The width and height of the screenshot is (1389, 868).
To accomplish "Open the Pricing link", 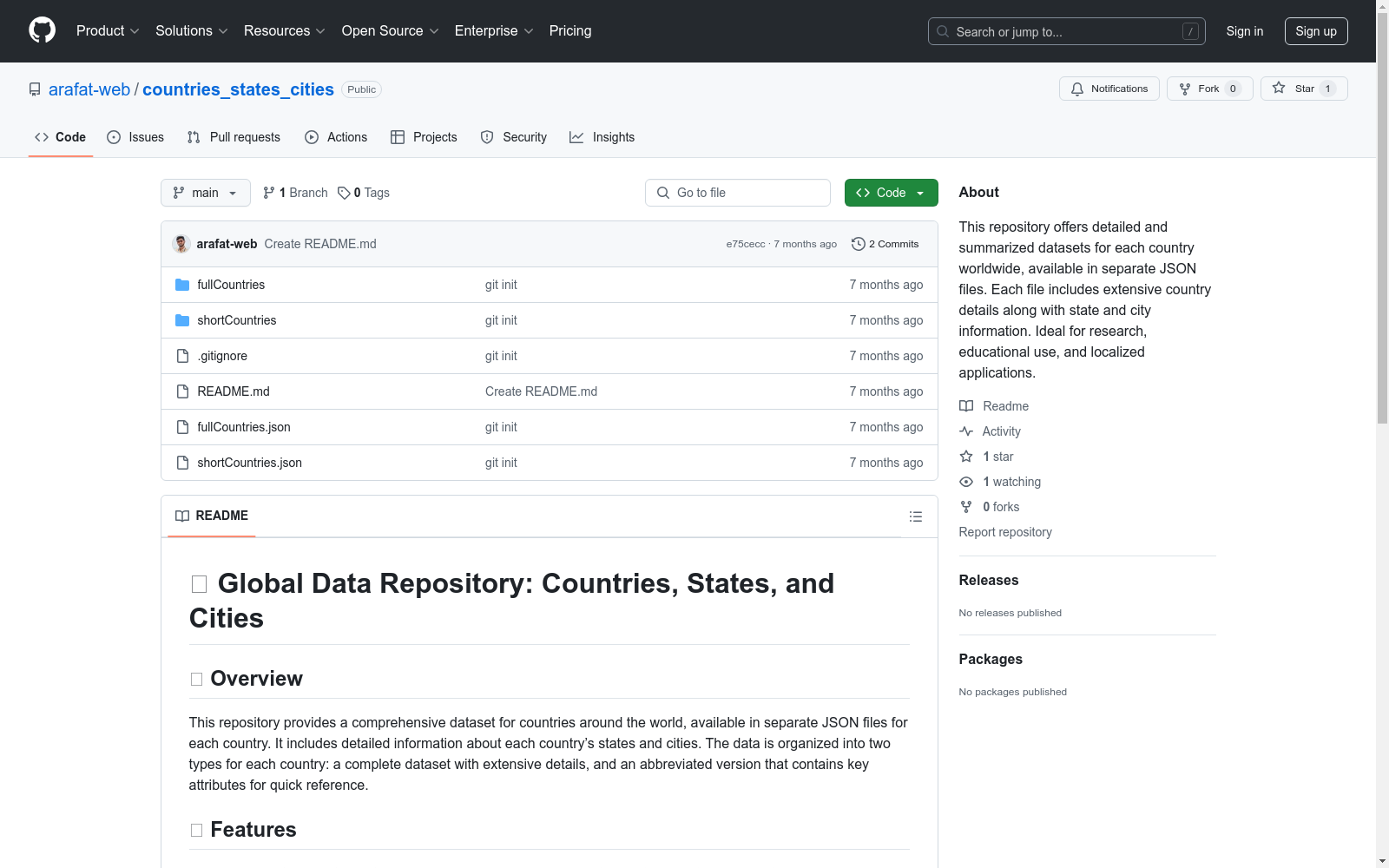I will (x=570, y=30).
